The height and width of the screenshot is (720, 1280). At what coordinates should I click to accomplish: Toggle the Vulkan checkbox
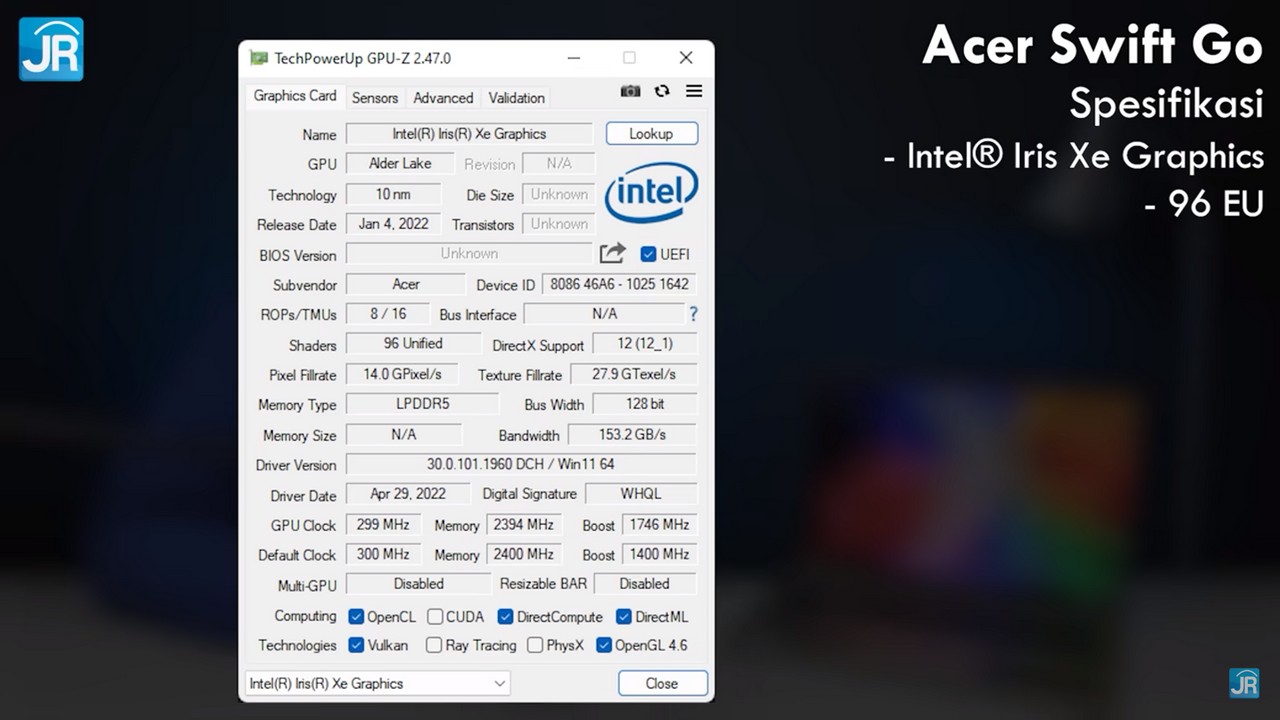pyautogui.click(x=356, y=646)
